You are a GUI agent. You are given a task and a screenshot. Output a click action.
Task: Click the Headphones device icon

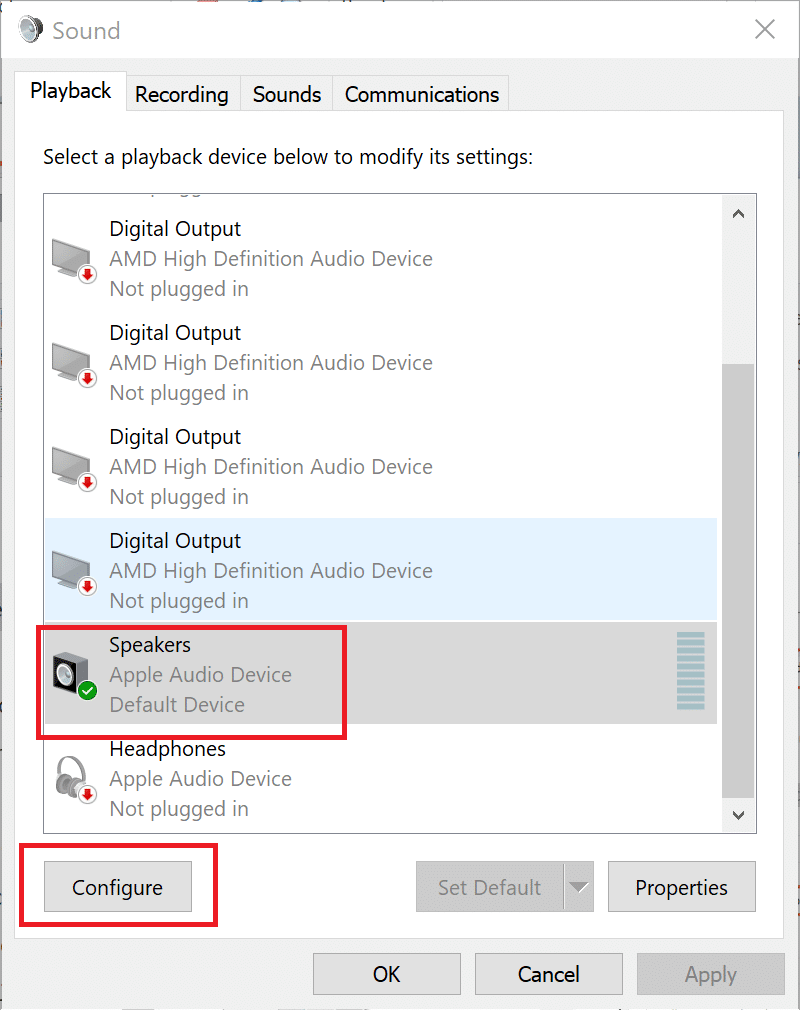coord(75,778)
